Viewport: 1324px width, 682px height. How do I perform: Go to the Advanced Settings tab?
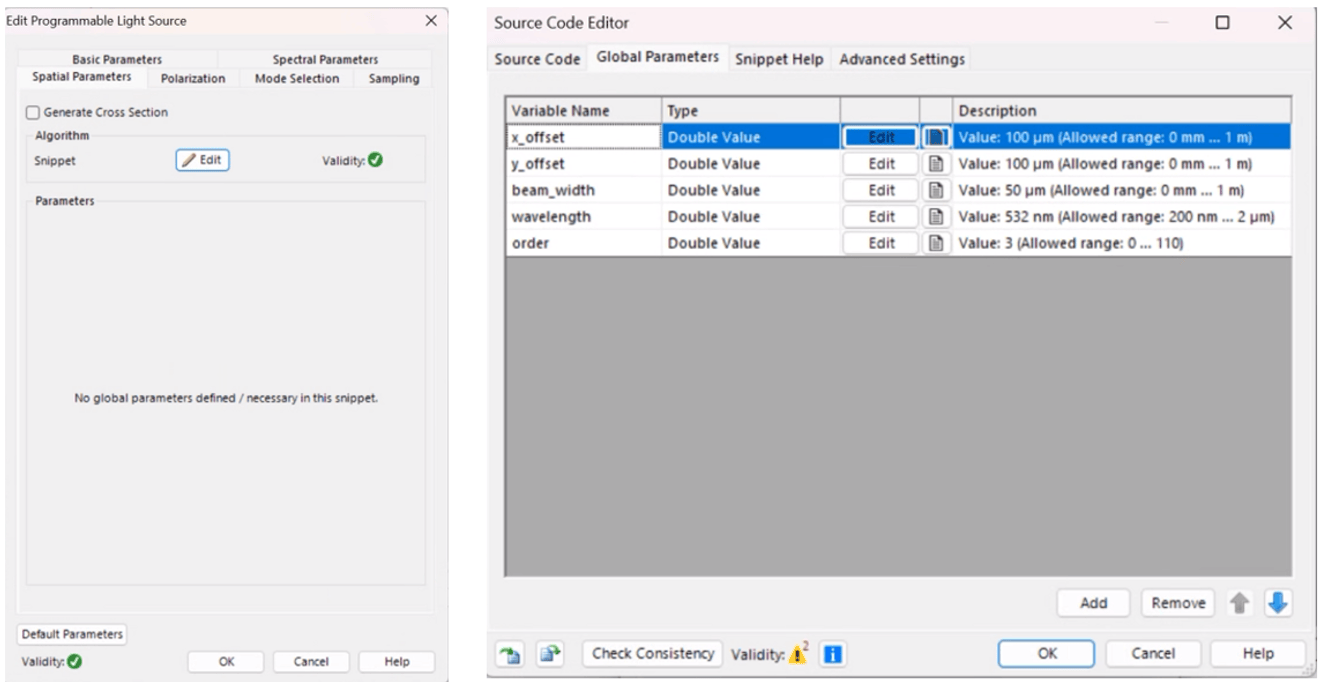click(902, 59)
